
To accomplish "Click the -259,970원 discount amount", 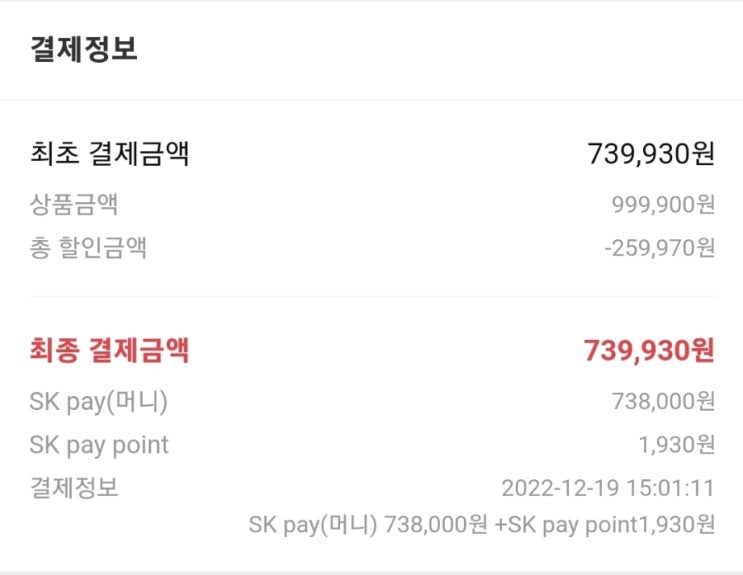I will (x=660, y=247).
